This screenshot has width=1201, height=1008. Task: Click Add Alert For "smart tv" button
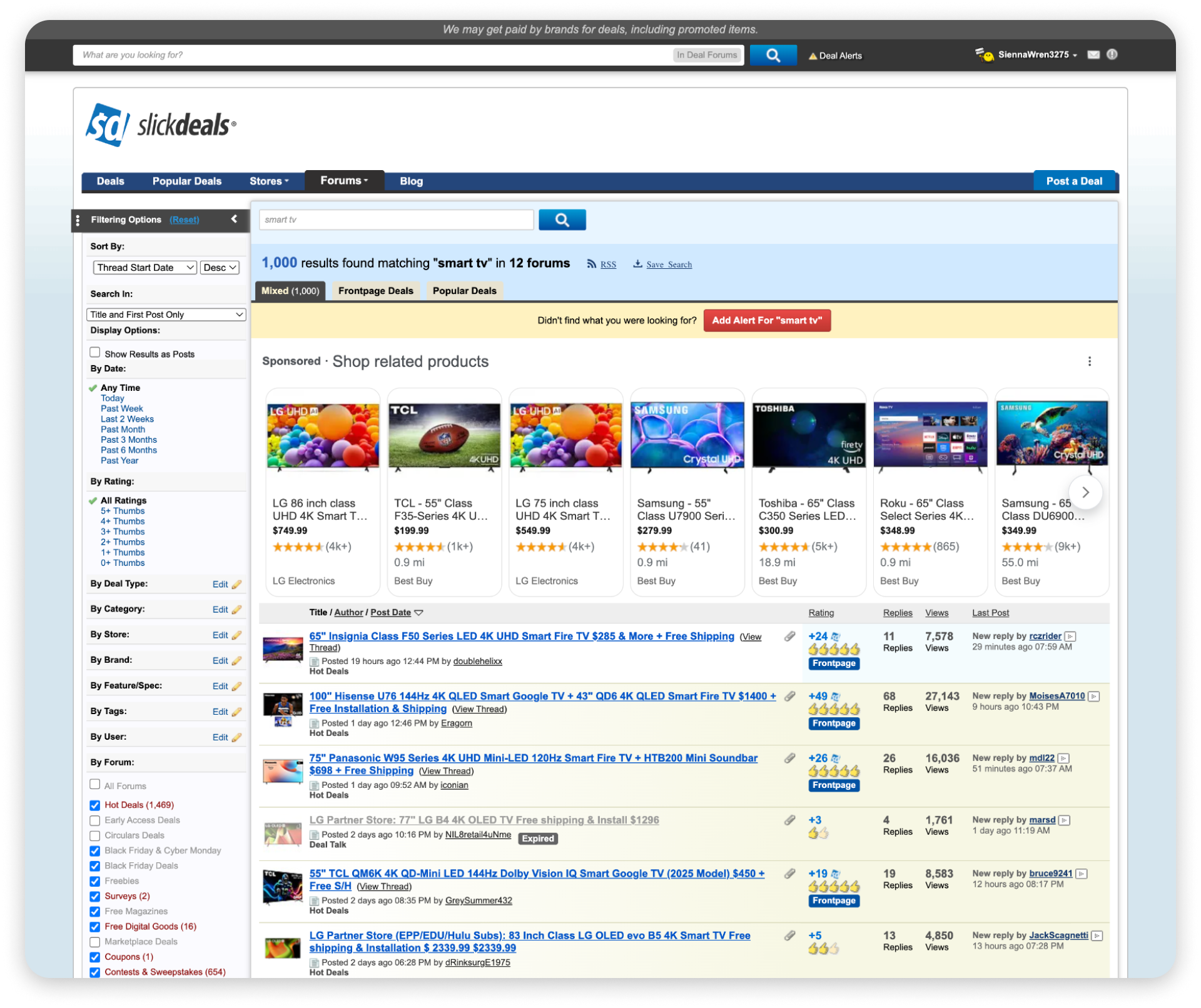tap(767, 320)
